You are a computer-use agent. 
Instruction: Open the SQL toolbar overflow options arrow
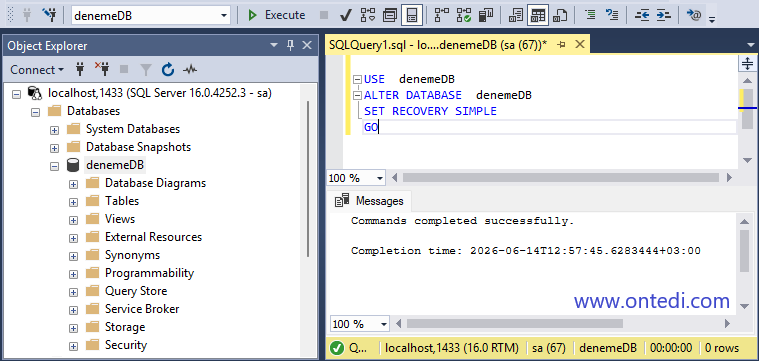click(x=712, y=19)
